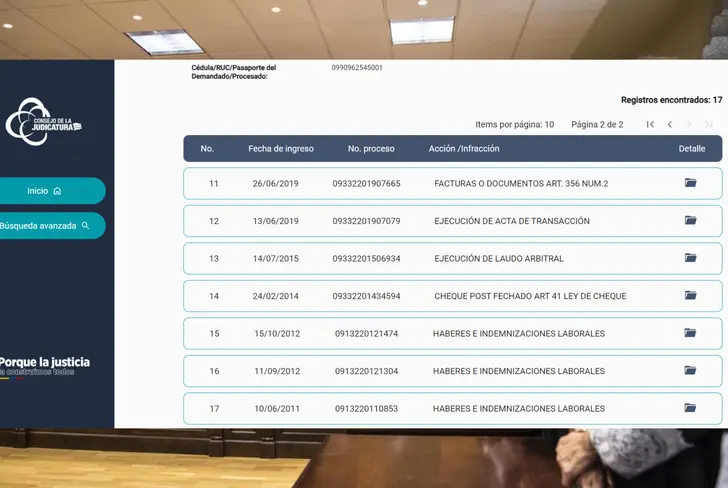728x488 pixels.
Task: Click Acción /Infracción column header
Action: 463,149
